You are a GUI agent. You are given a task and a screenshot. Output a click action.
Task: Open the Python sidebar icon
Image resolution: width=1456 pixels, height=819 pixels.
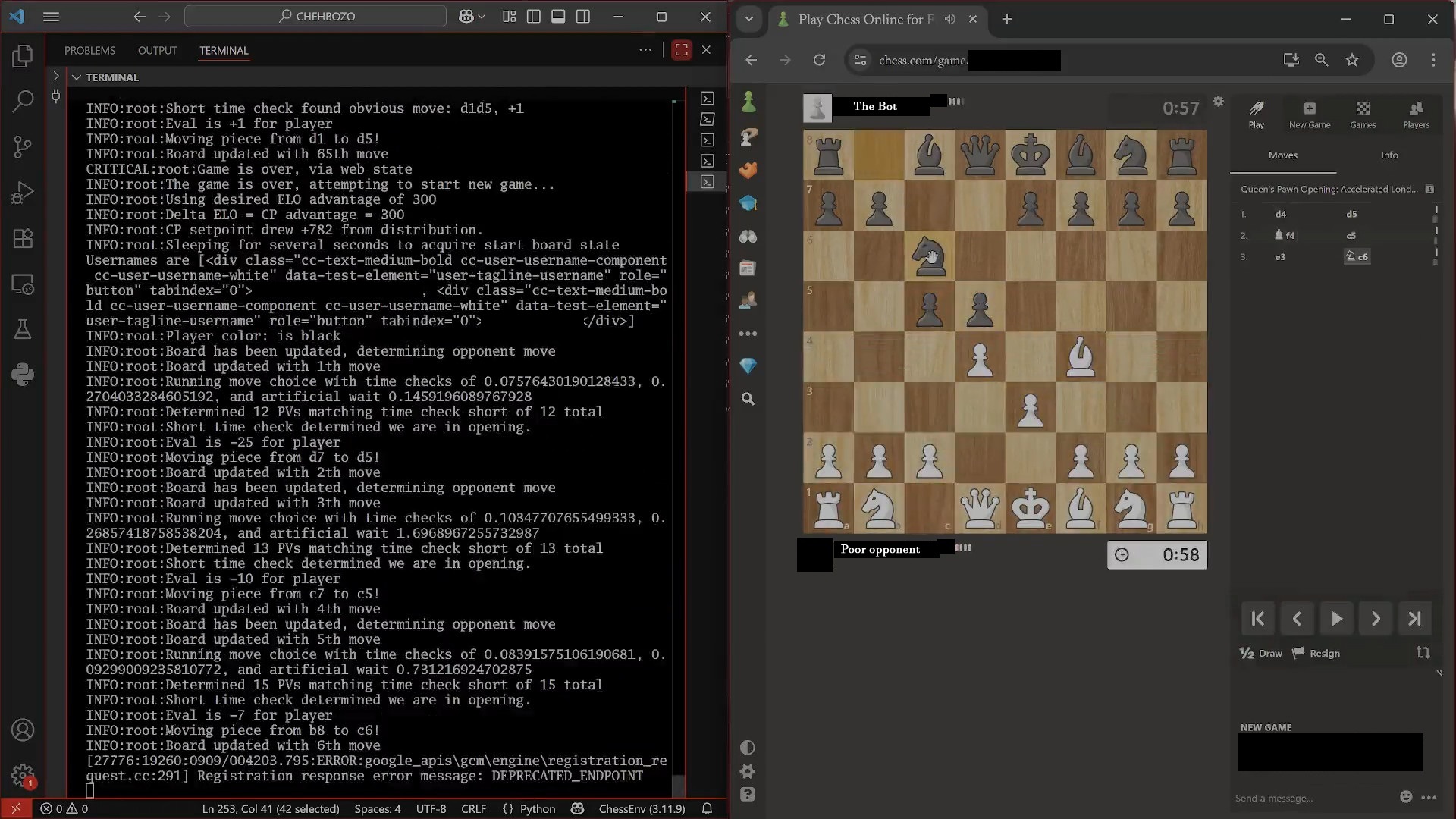tap(23, 375)
